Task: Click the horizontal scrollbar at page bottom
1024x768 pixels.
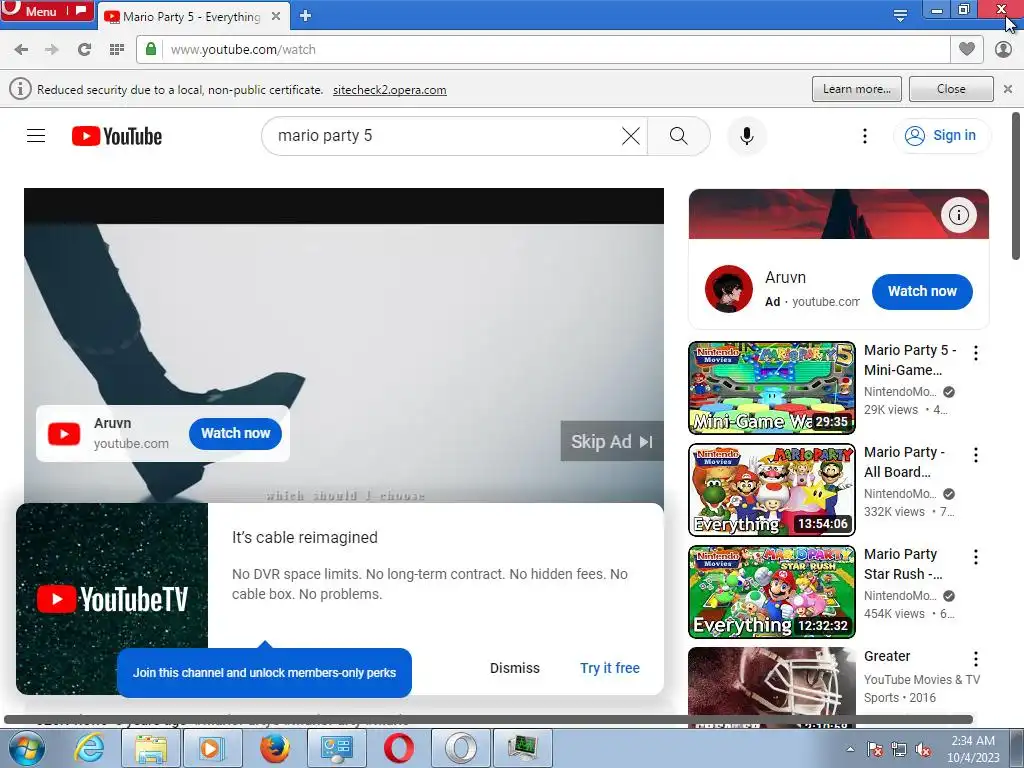Action: pyautogui.click(x=488, y=720)
